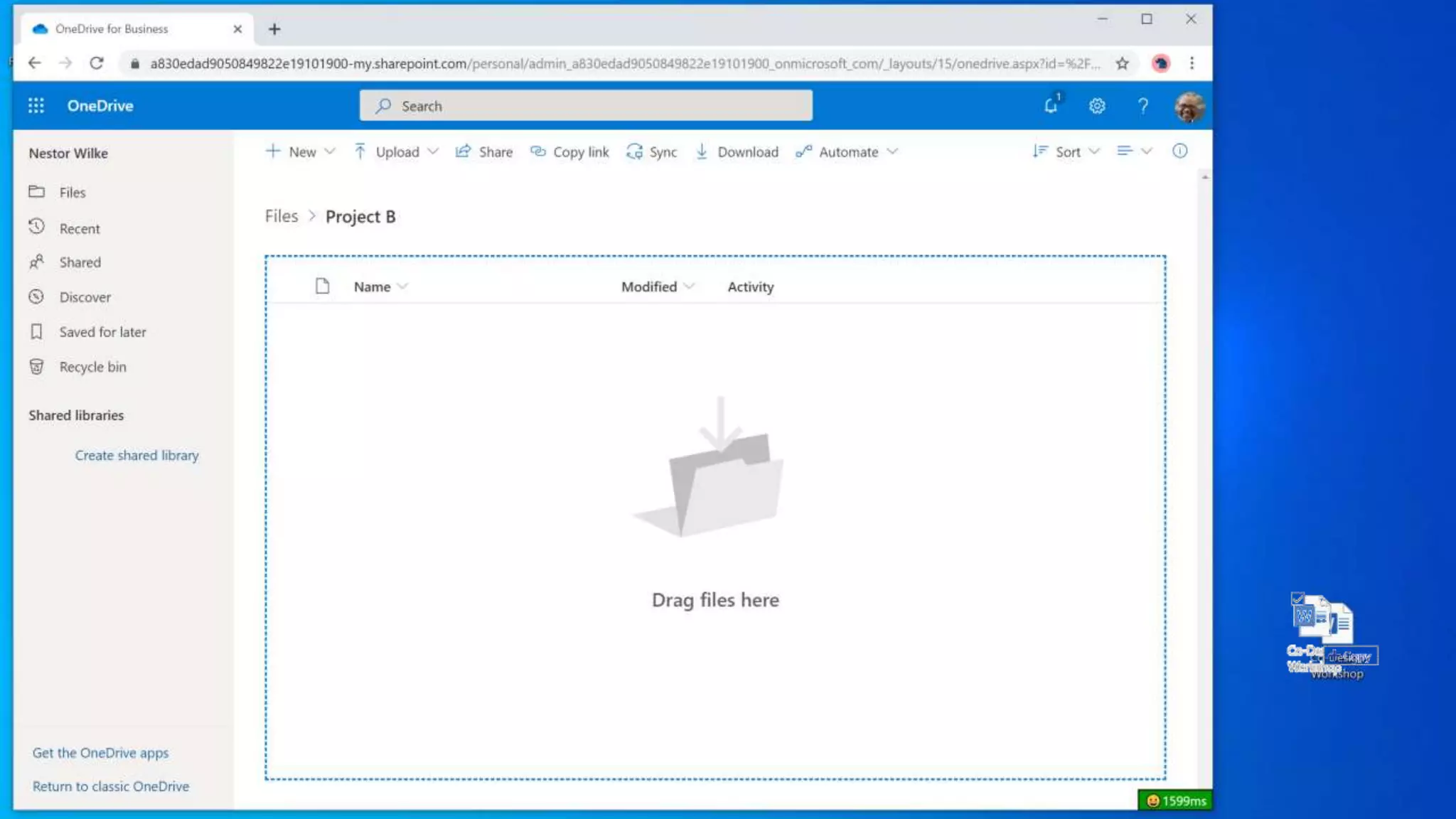Click into the Search box
Viewport: 1456px width, 819px height.
(x=586, y=106)
